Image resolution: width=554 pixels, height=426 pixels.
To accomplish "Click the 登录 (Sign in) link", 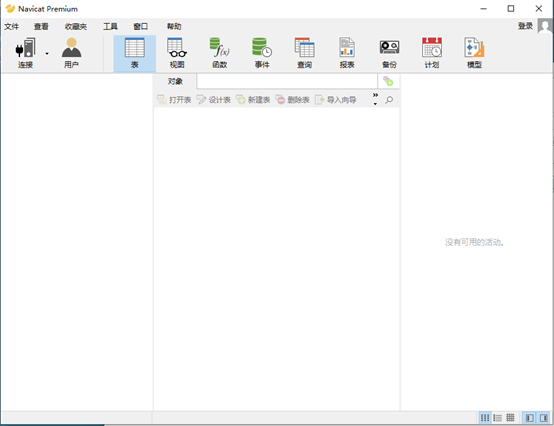I will [x=525, y=26].
